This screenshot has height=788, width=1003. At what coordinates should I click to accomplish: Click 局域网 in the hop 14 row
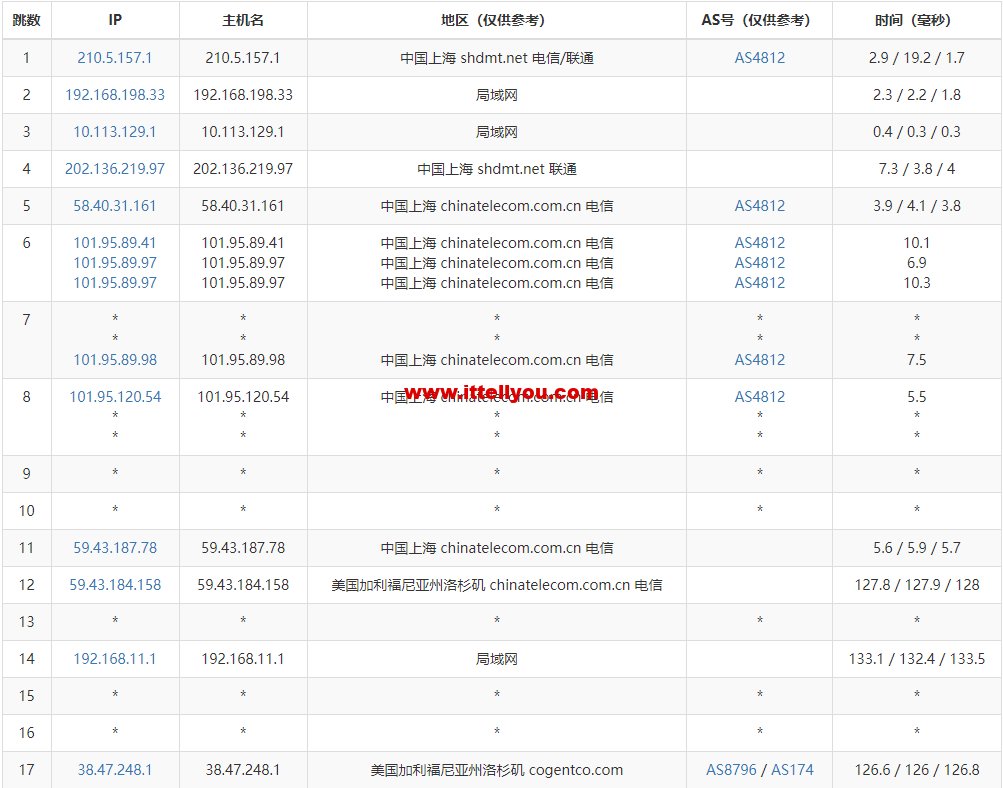[496, 659]
